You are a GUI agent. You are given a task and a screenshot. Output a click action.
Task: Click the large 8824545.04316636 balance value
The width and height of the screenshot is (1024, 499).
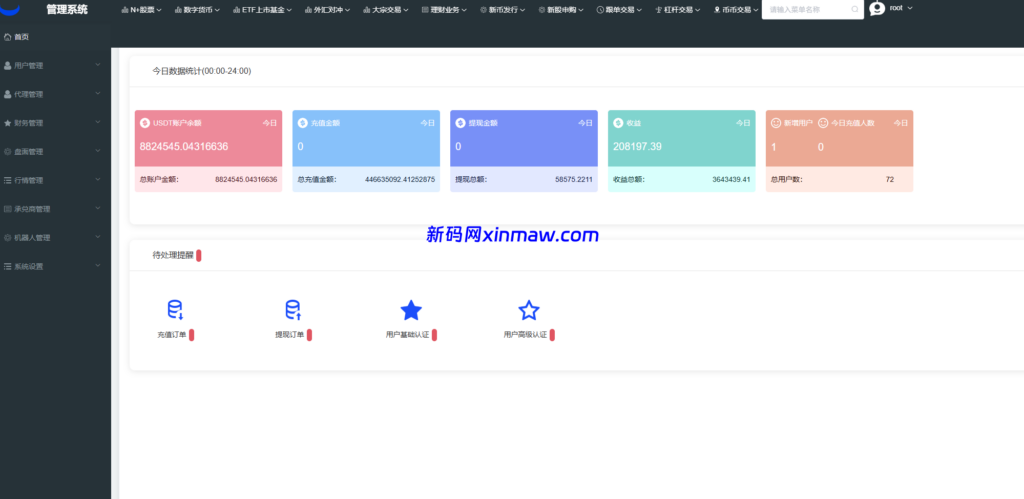[x=184, y=146]
